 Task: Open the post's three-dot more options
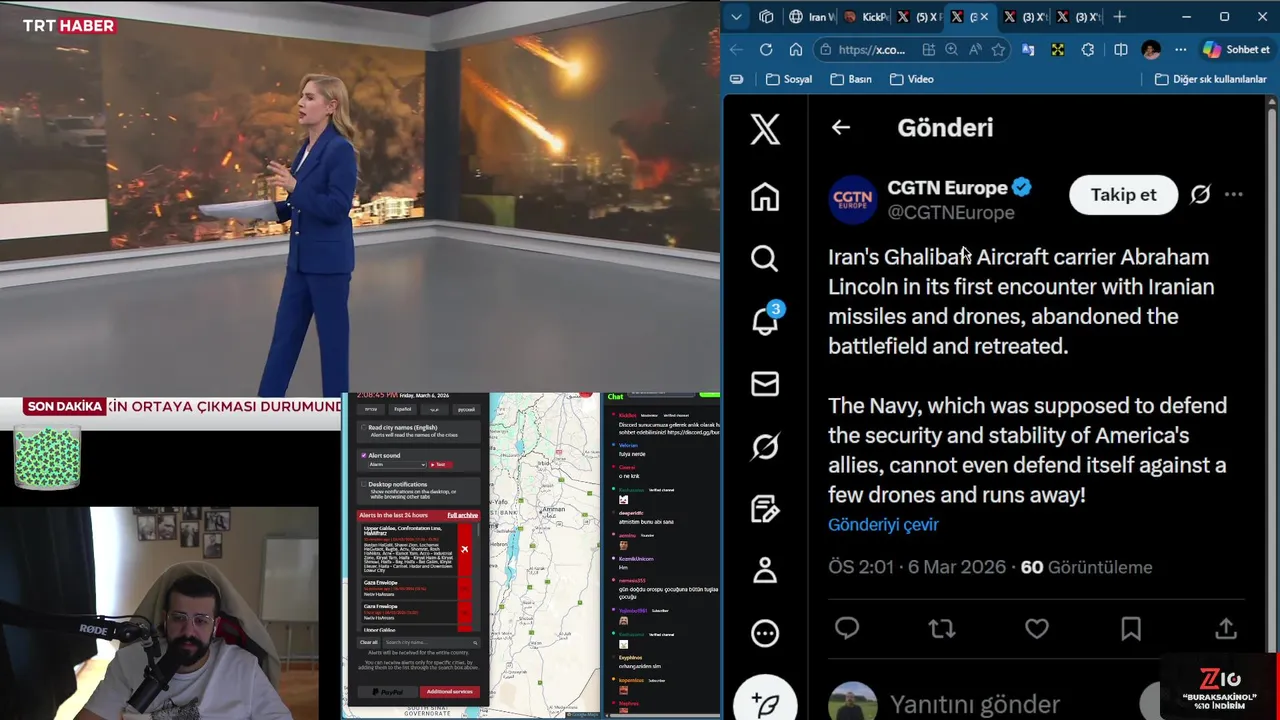click(x=1234, y=194)
